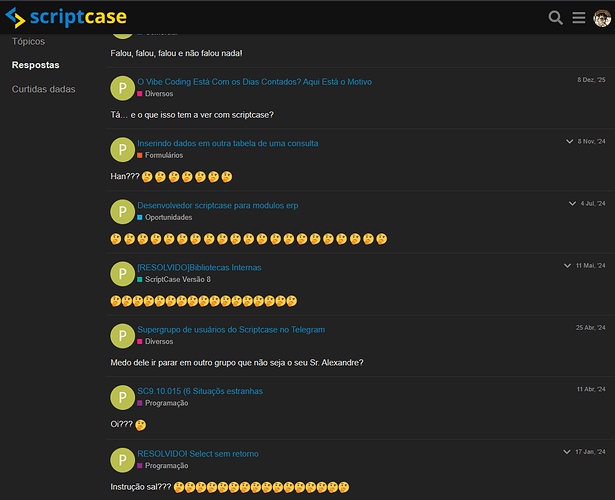The height and width of the screenshot is (500, 615).
Task: Switch to the Tópicos tab
Action: point(28,41)
